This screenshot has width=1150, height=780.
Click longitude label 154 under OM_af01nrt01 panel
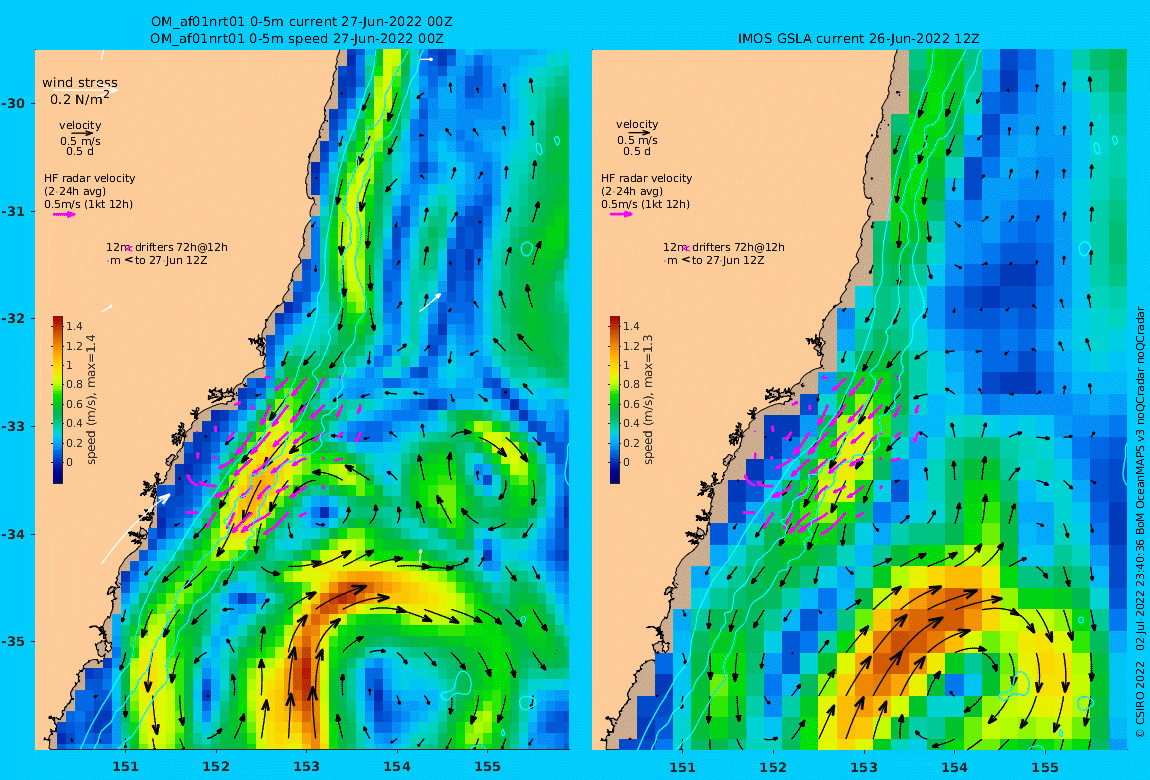click(x=397, y=767)
